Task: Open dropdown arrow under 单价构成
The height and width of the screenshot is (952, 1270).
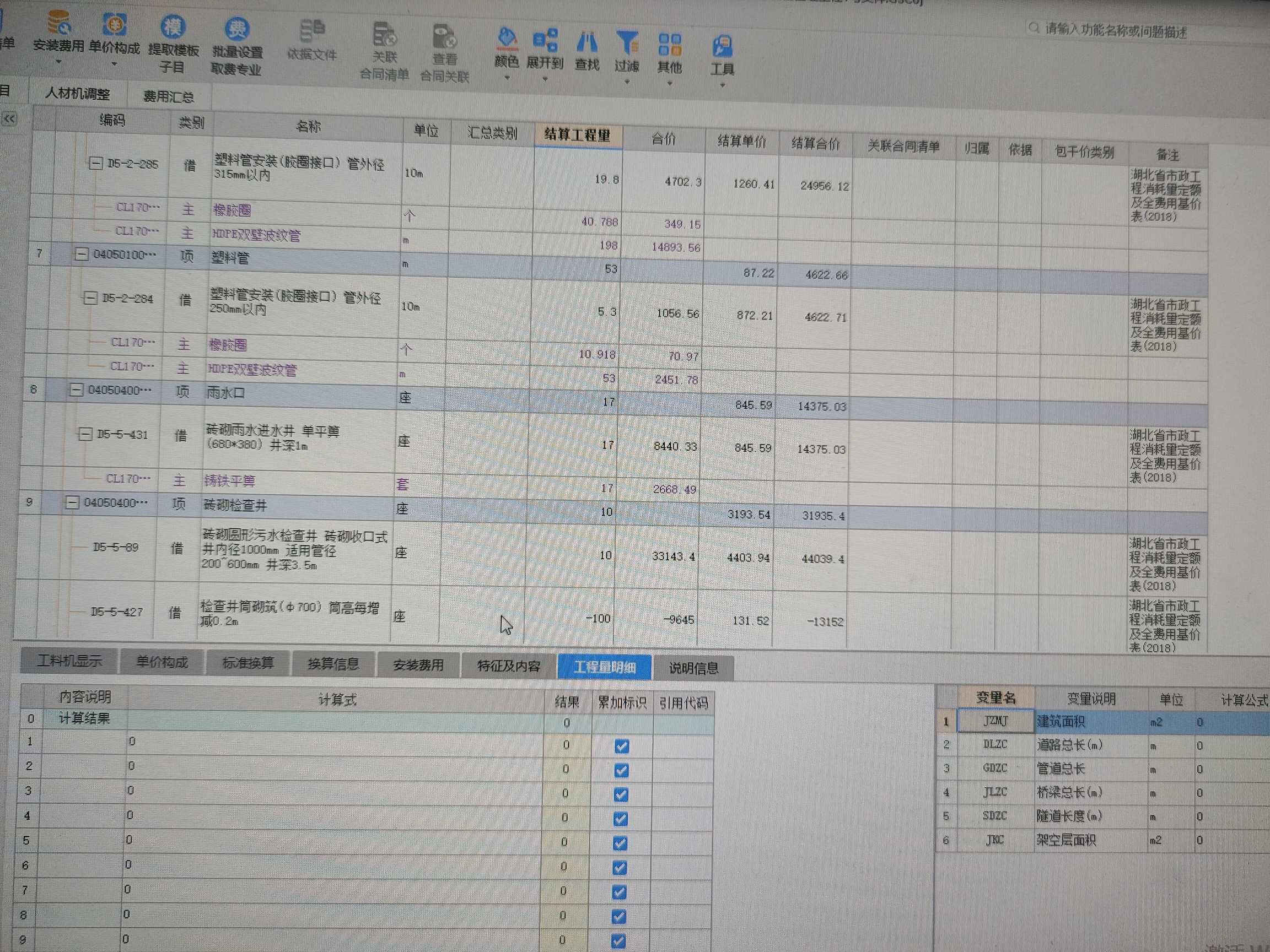Action: tap(114, 64)
